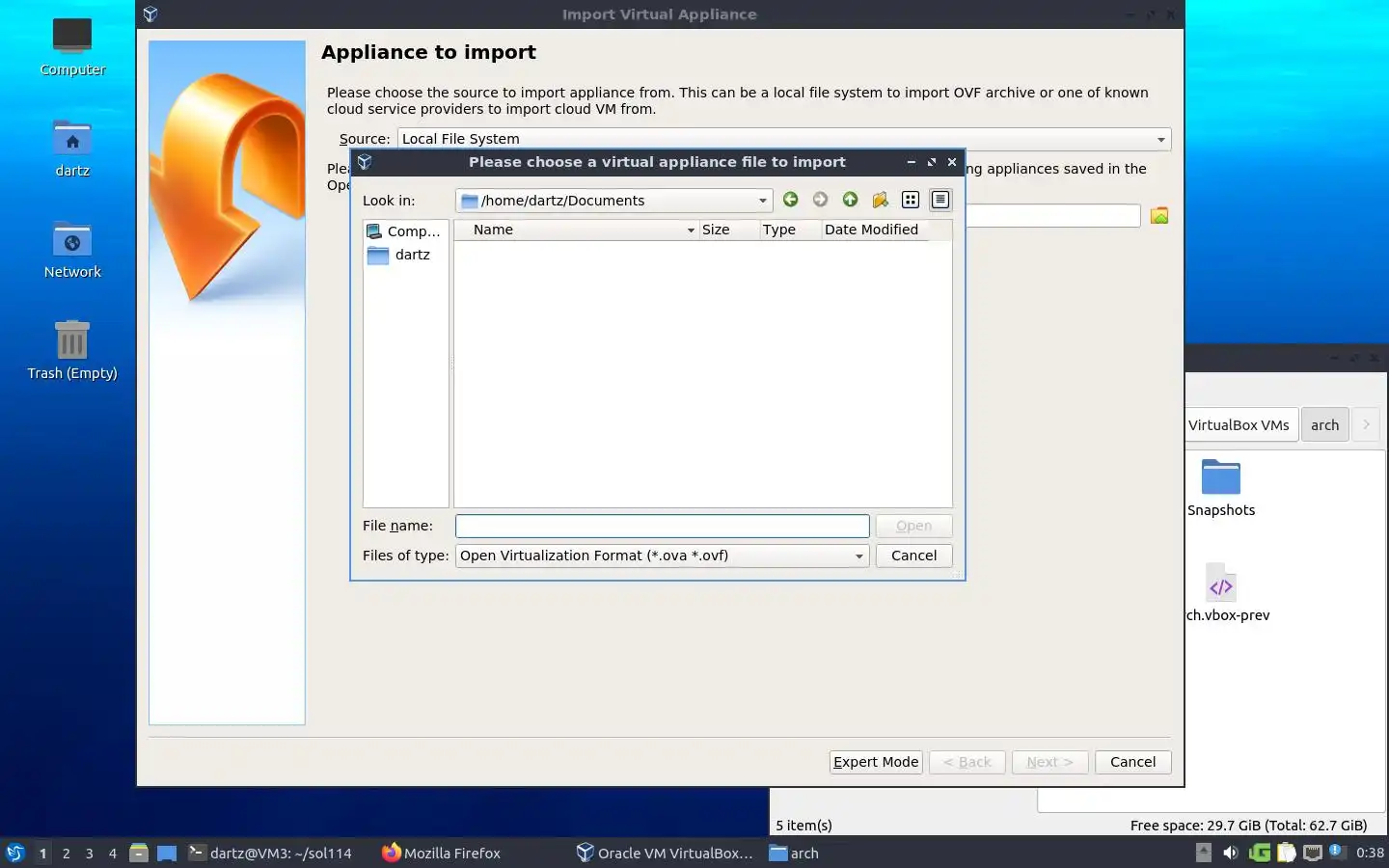1389x868 pixels.
Task: Open the Trash desktop icon
Action: coord(72,350)
